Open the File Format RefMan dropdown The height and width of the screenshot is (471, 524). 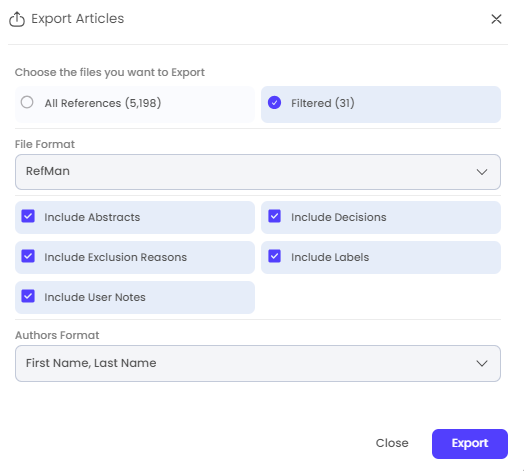pyautogui.click(x=258, y=172)
